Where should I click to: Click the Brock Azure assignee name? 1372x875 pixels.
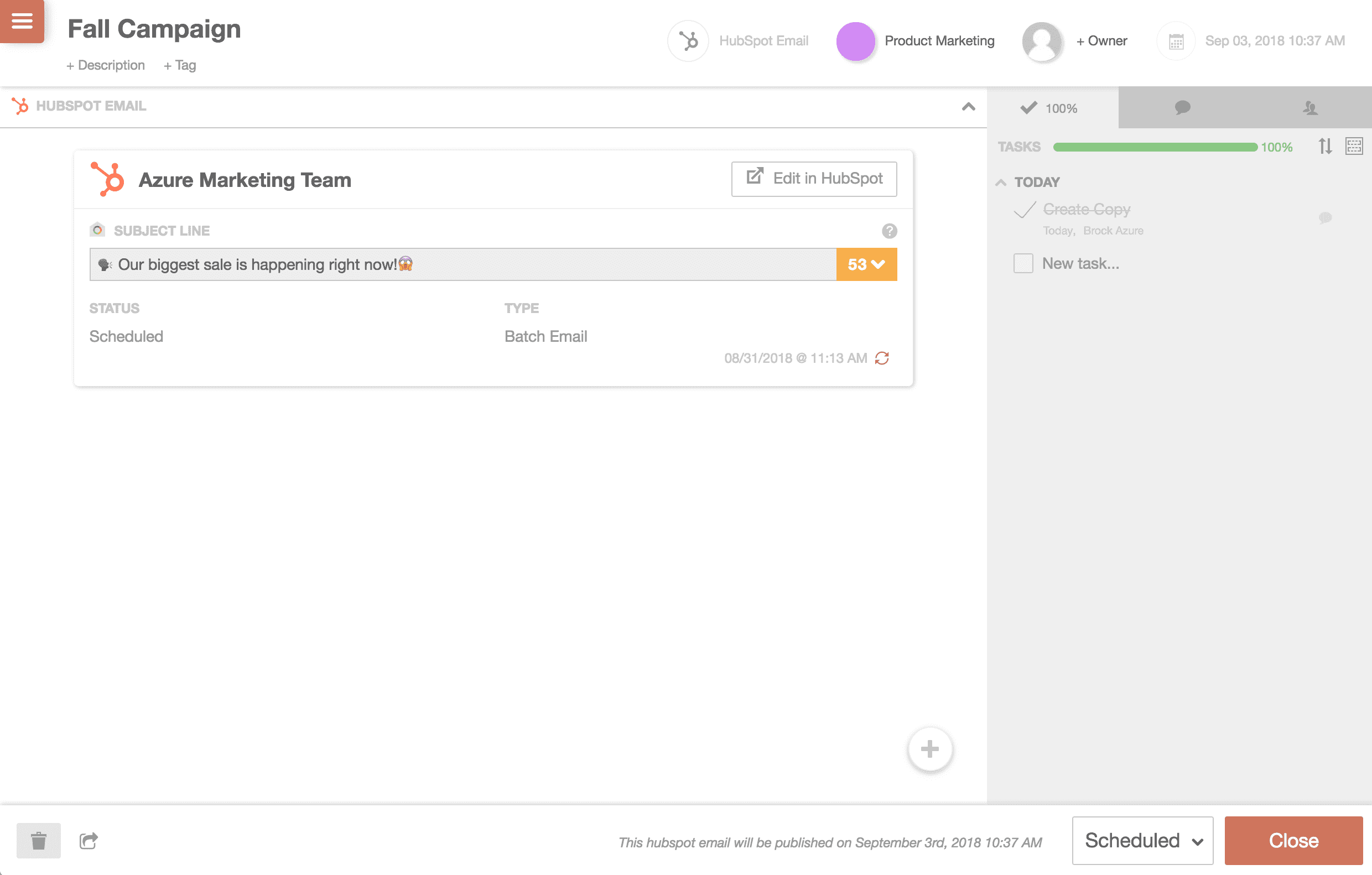click(x=1113, y=231)
